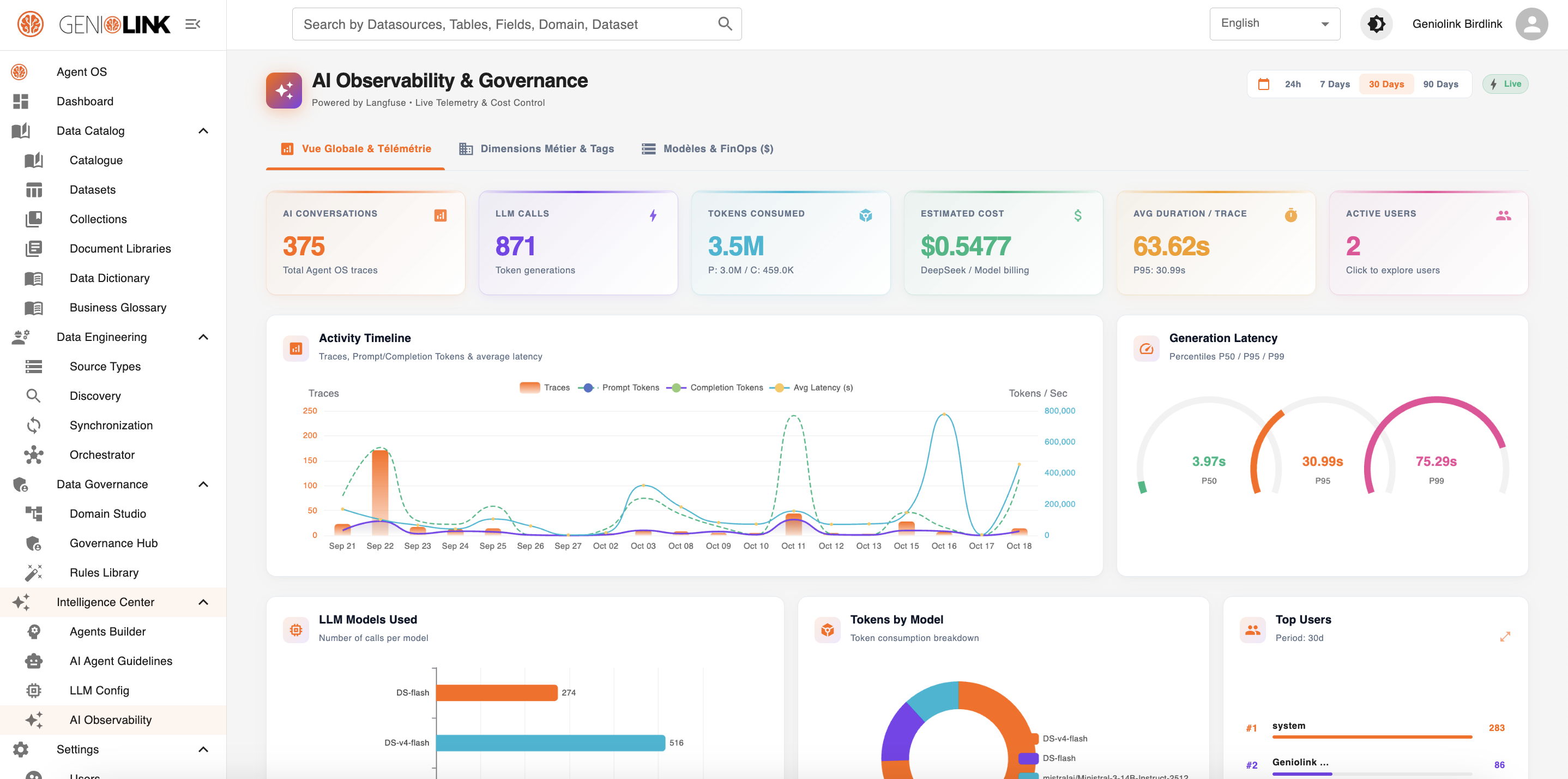Open Agent OS from sidebar

coord(113,72)
